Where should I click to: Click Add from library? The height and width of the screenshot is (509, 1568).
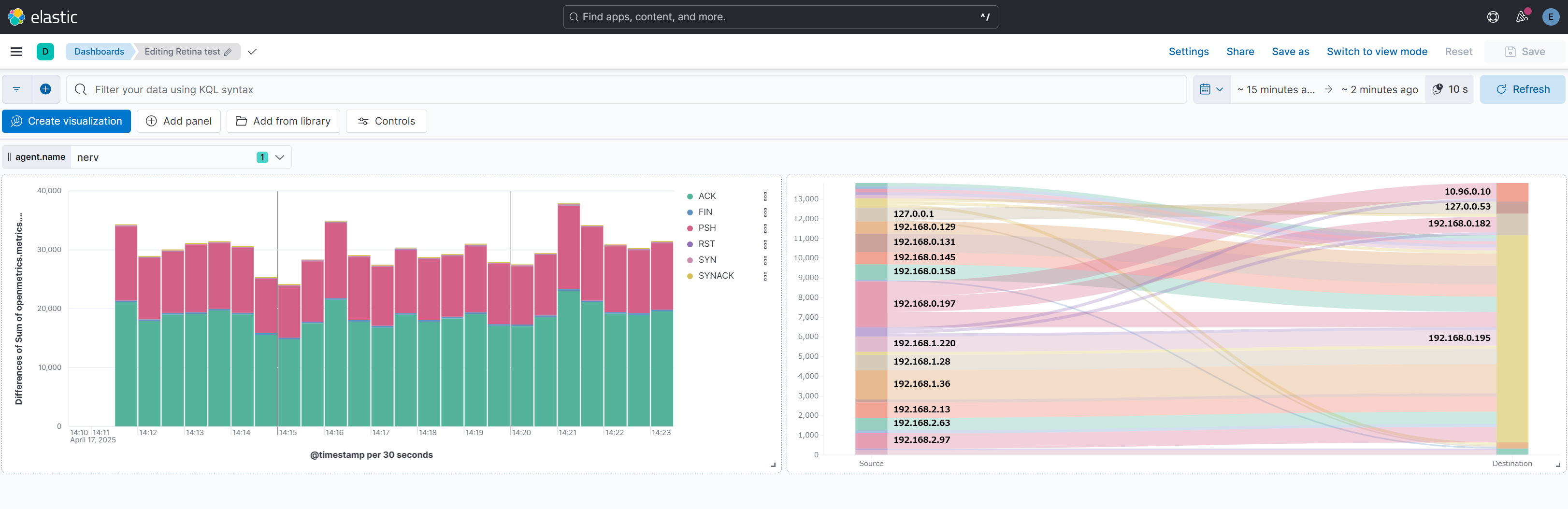point(283,121)
